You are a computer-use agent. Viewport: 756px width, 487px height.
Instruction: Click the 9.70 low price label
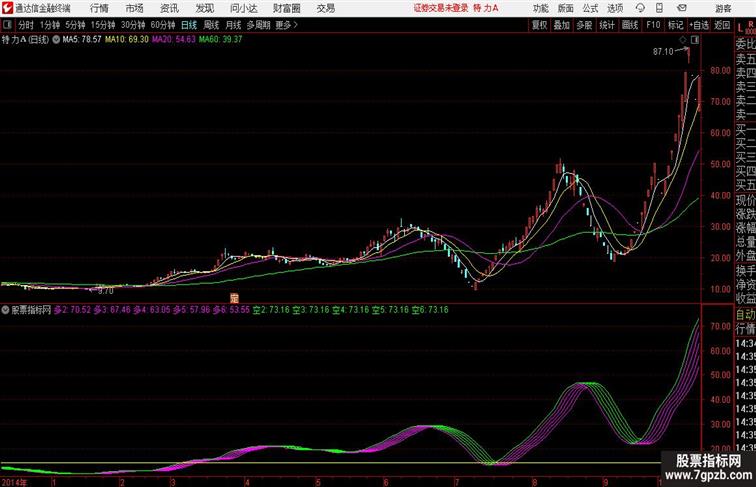click(106, 291)
